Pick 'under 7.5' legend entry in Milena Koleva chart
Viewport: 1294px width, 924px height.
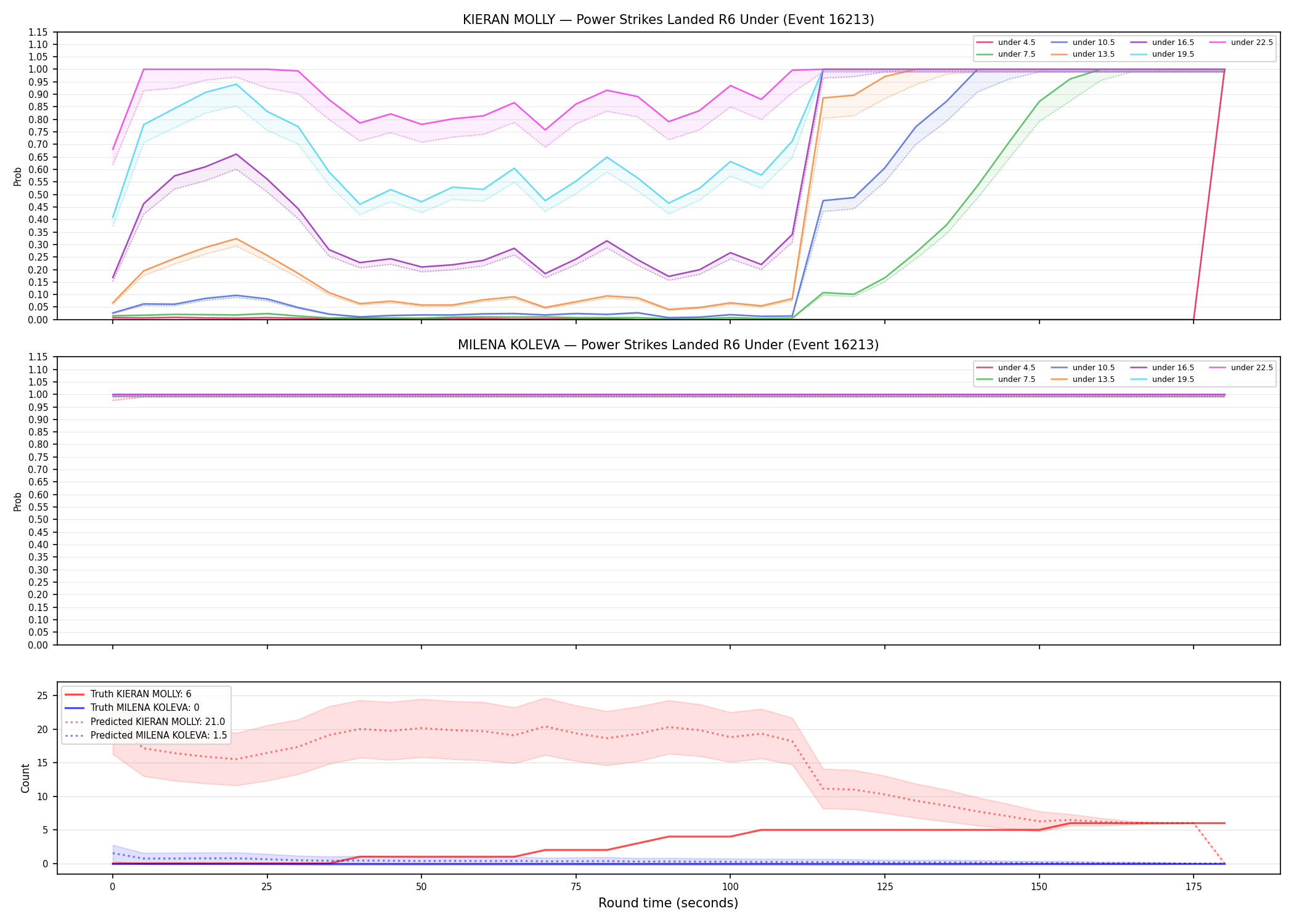1006,379
